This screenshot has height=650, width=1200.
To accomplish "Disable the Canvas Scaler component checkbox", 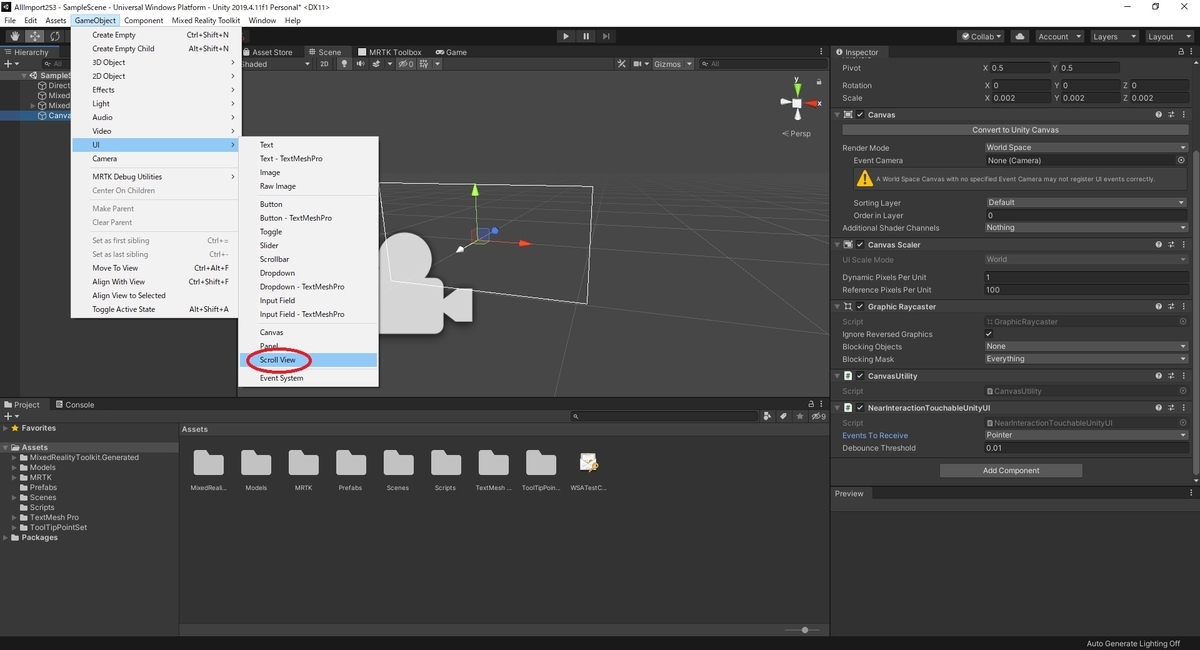I will tap(860, 245).
